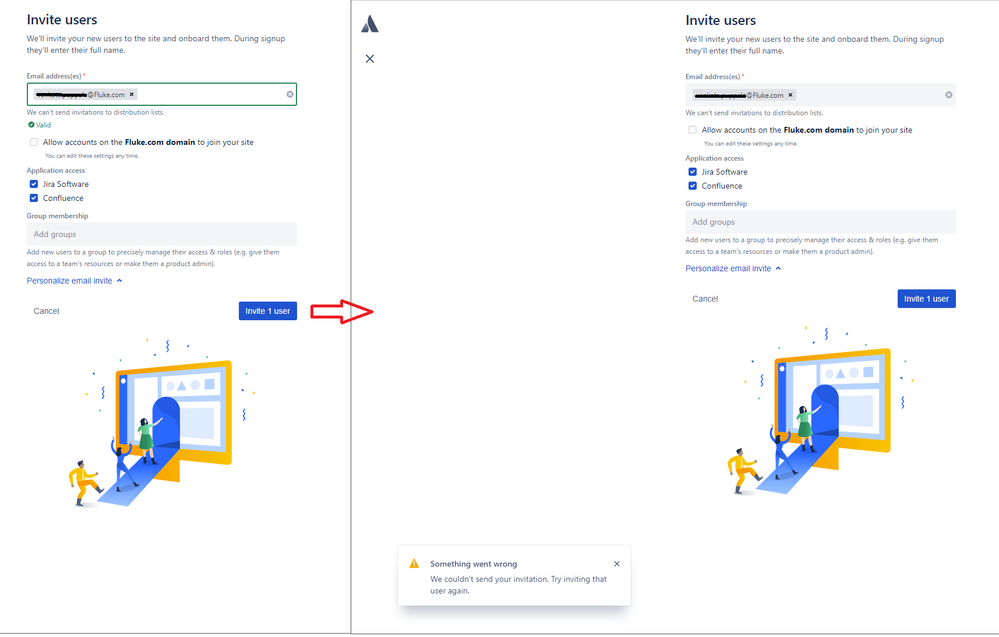Remove the Fluke.com email chip in left panel
Screen dimensions: 999x637
point(132,94)
